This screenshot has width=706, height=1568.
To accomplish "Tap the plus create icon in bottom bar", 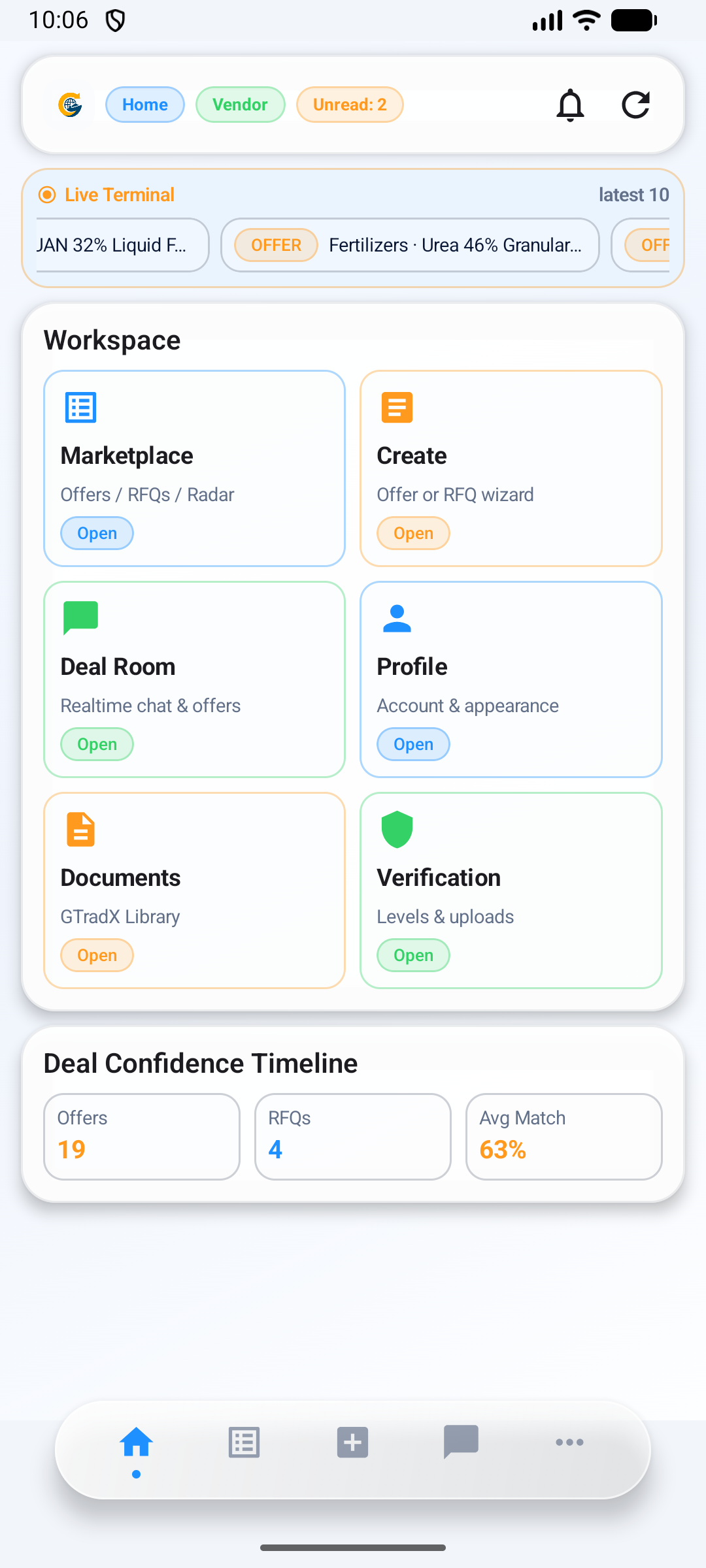I will (353, 1443).
